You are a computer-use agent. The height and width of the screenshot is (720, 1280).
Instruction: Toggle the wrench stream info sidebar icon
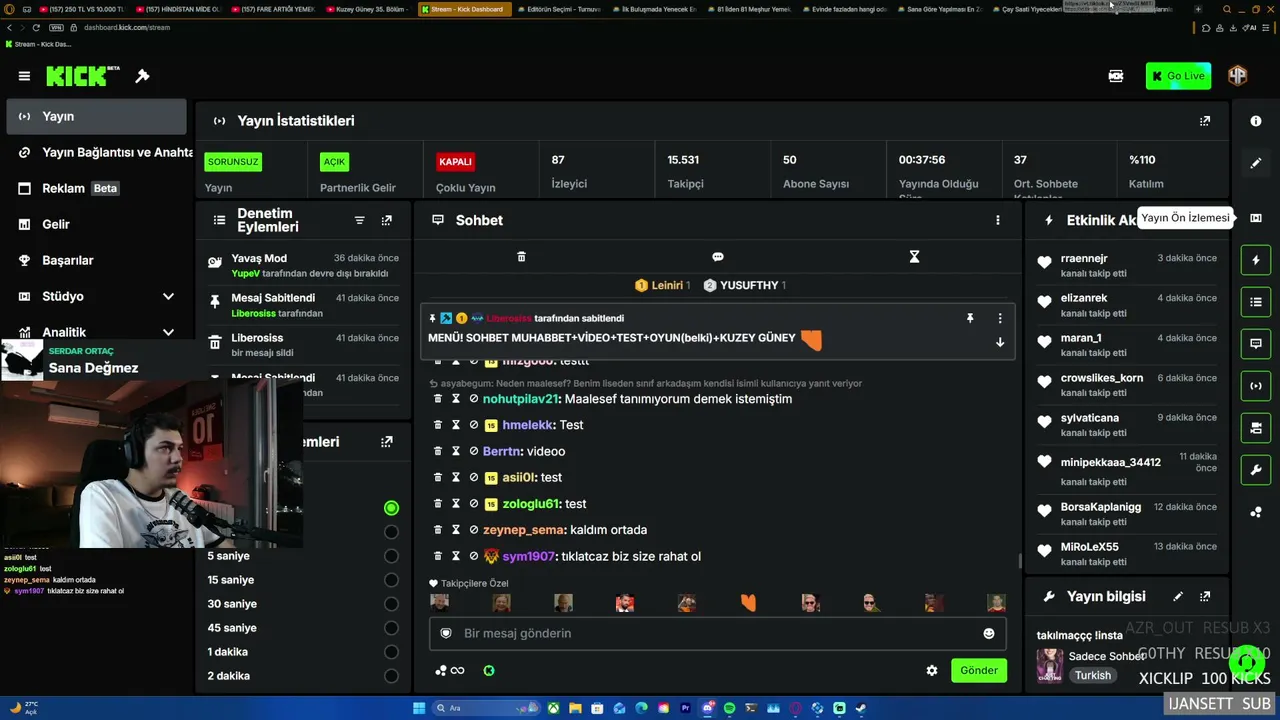1256,470
